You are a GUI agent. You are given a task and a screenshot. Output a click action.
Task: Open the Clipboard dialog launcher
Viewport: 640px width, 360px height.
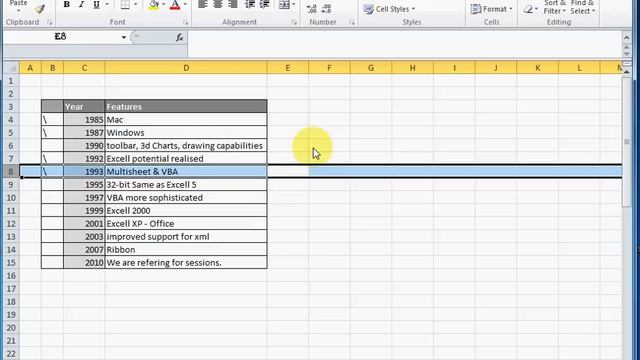coord(49,22)
